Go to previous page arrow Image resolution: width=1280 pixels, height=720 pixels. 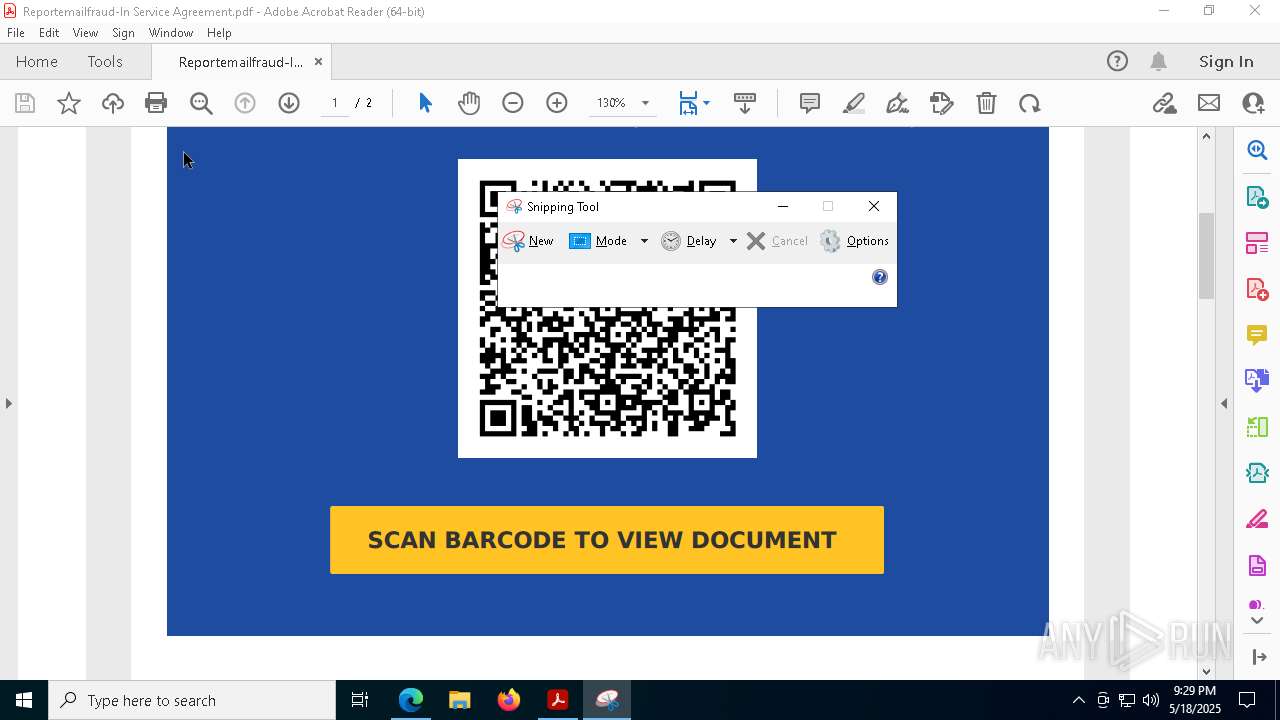[245, 103]
